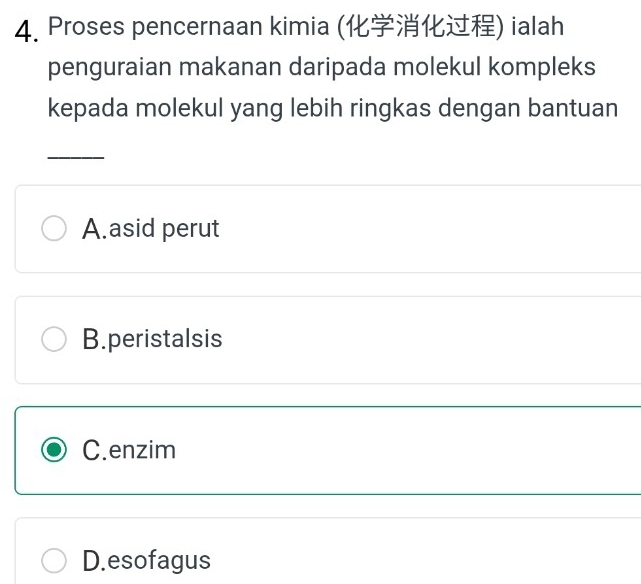Image resolution: width=641 pixels, height=584 pixels.
Task: Click the selected C.enzim radio button
Action: tap(56, 450)
